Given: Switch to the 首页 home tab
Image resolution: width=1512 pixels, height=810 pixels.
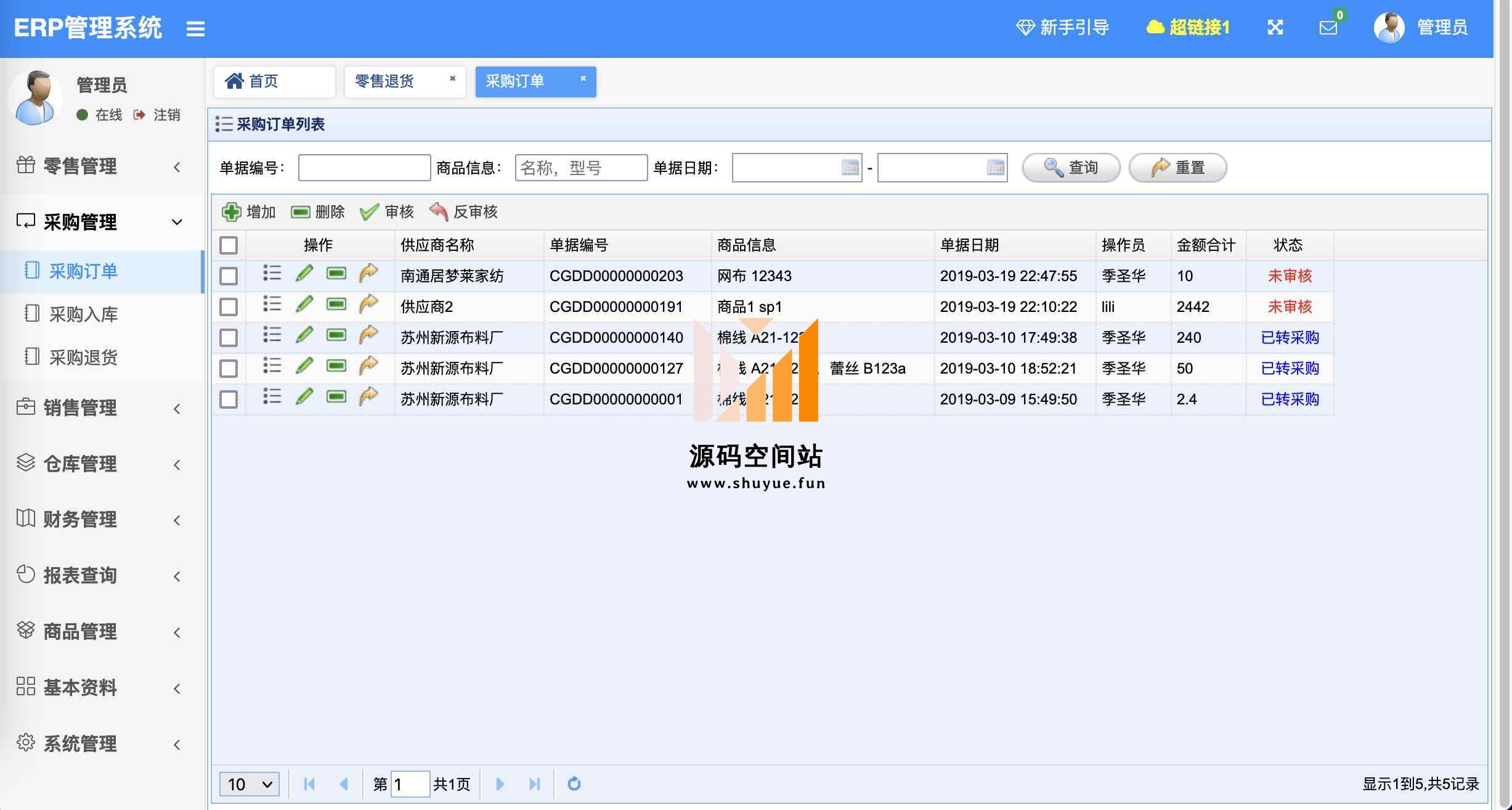Looking at the screenshot, I should 275,81.
